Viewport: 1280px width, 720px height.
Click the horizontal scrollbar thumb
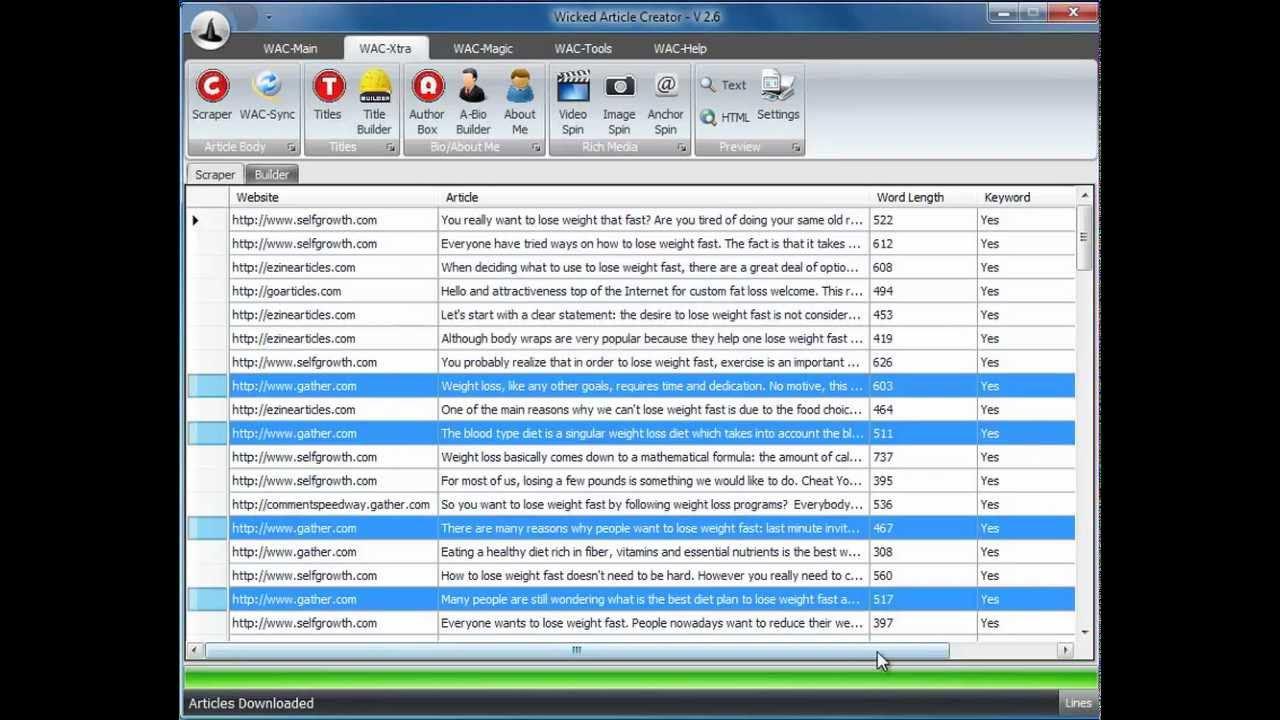(x=577, y=650)
